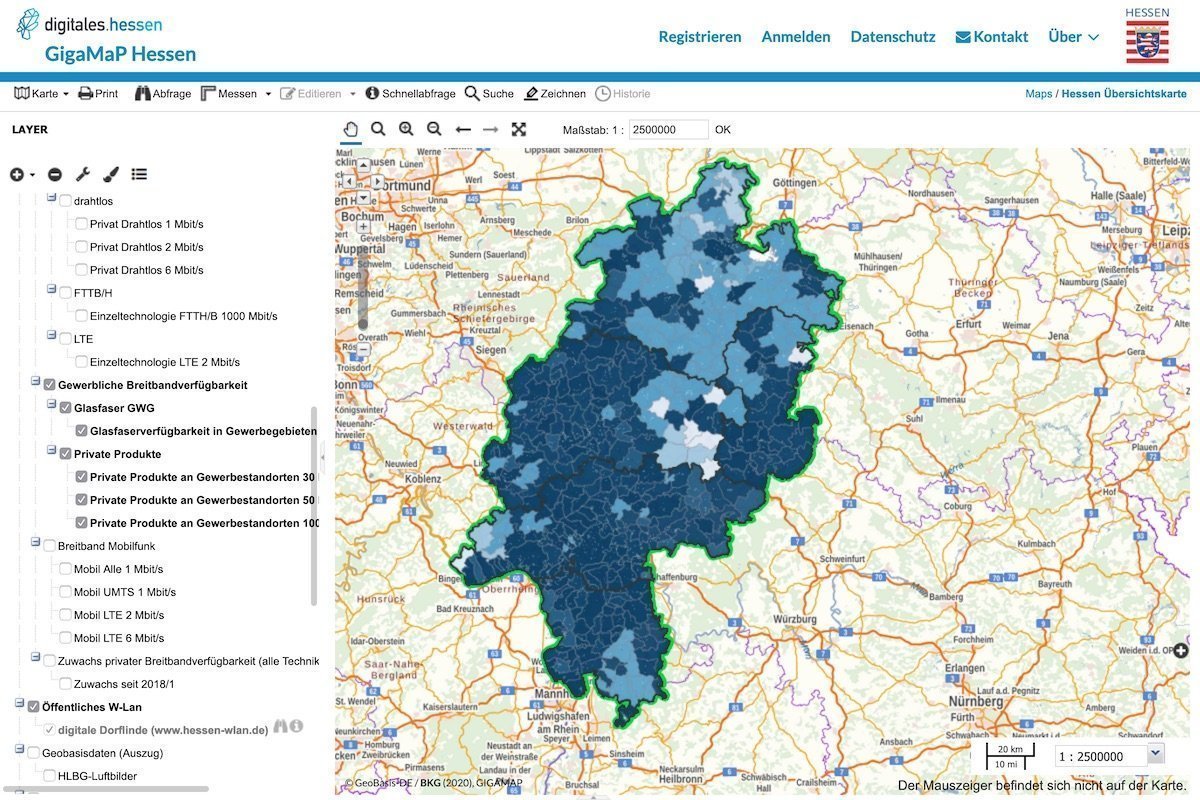Viewport: 1200px width, 800px height.
Task: Show the legend list icon
Action: [139, 174]
